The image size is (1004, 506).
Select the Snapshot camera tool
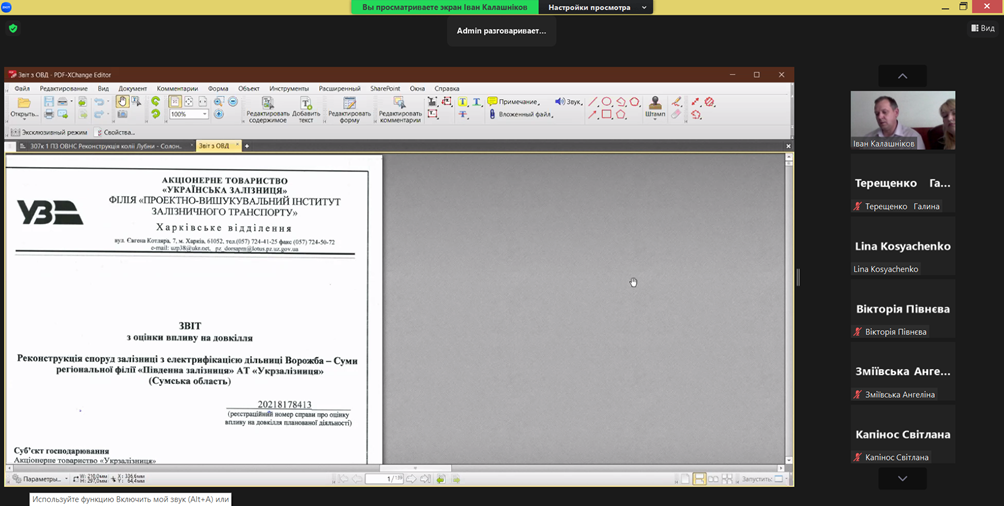[x=122, y=114]
